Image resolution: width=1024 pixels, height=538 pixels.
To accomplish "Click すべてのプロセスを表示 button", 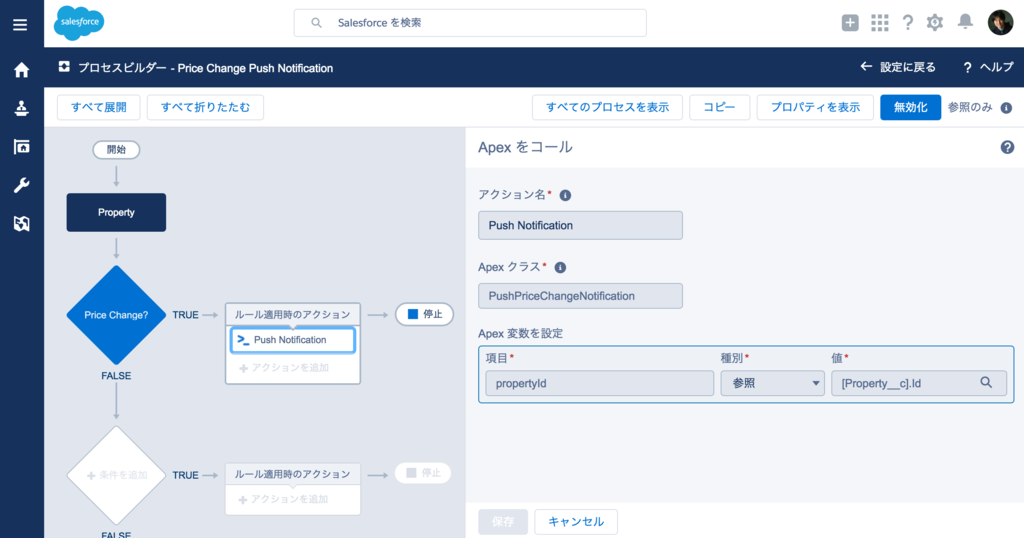I will (607, 108).
